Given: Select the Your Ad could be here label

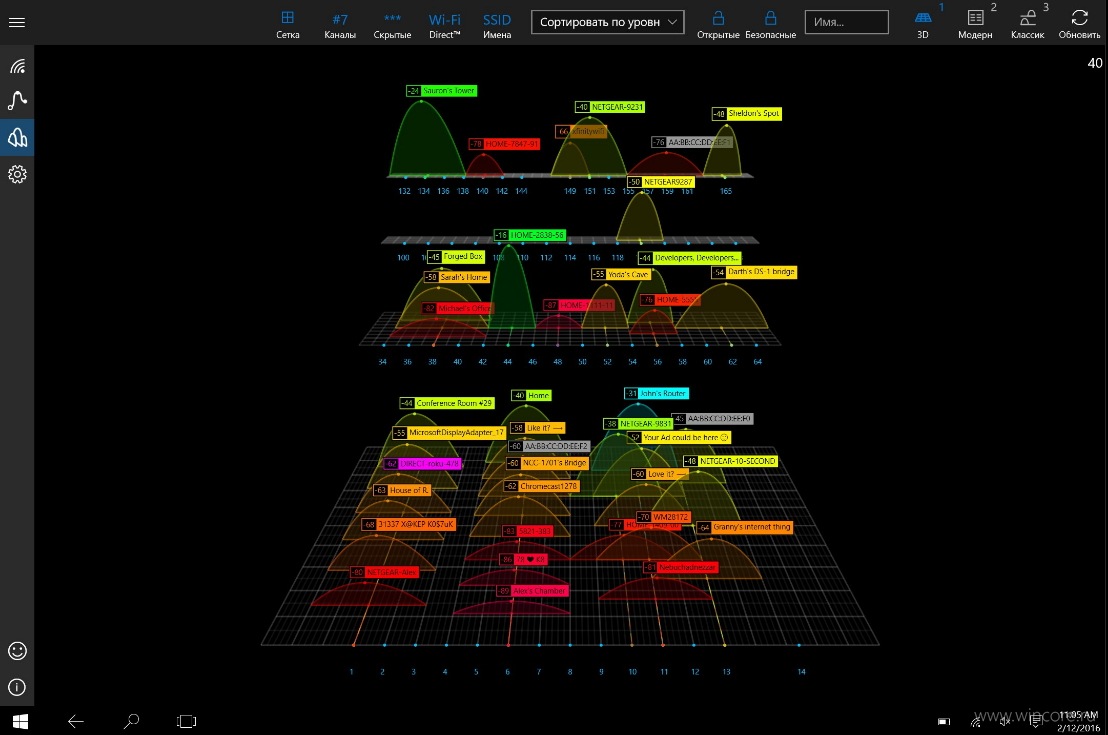Looking at the screenshot, I should click(x=679, y=437).
